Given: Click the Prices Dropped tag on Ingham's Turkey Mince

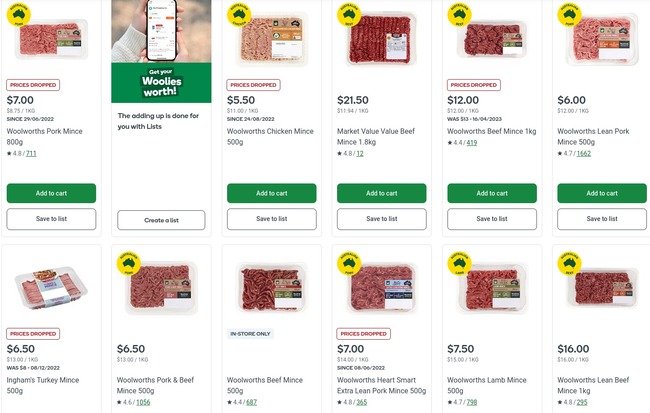Looking at the screenshot, I should pyautogui.click(x=33, y=334).
